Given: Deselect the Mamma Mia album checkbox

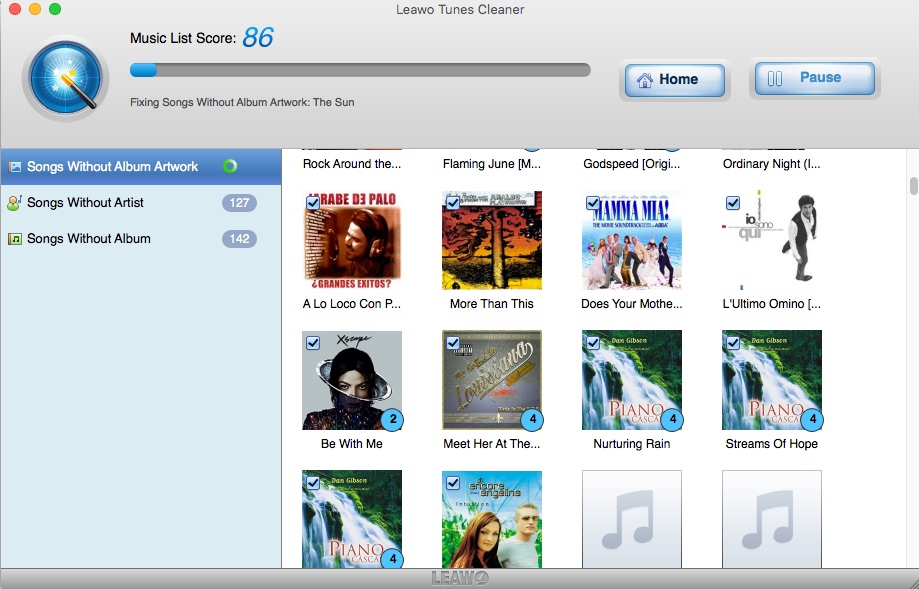Looking at the screenshot, I should pyautogui.click(x=593, y=203).
